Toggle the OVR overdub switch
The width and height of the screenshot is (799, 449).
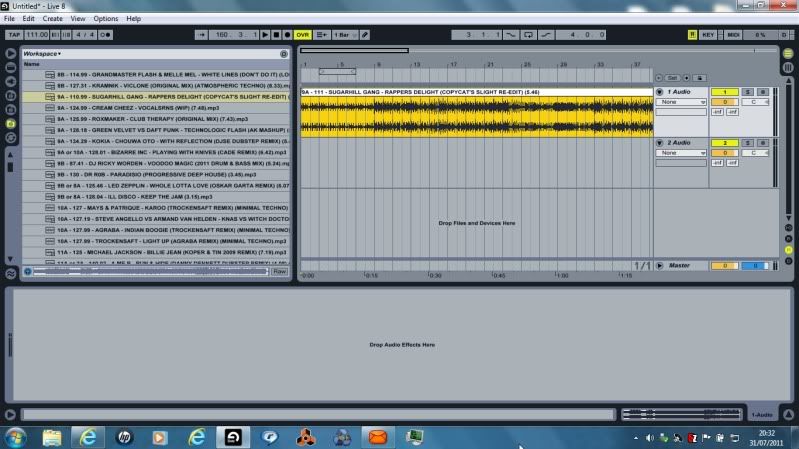click(302, 34)
